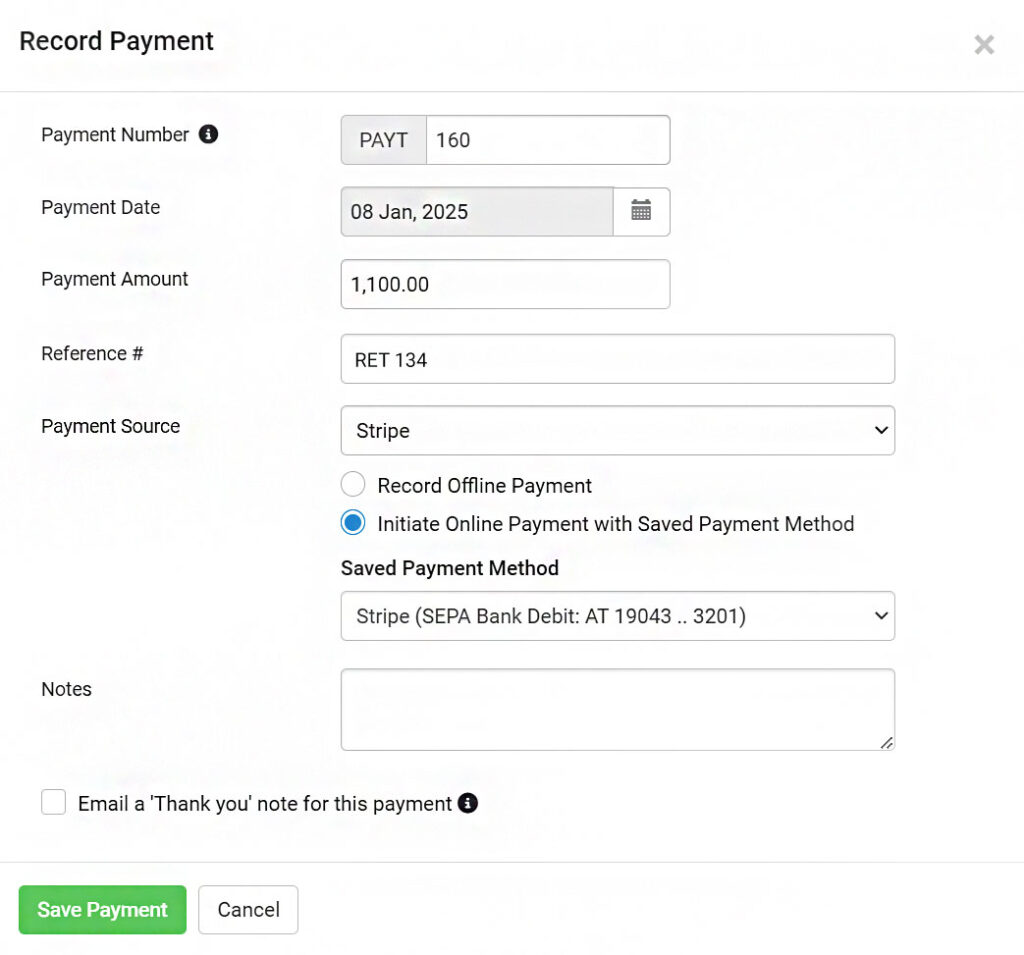The width and height of the screenshot is (1024, 955).
Task: Click the Payment Amount field 1,100.00
Action: (x=505, y=284)
